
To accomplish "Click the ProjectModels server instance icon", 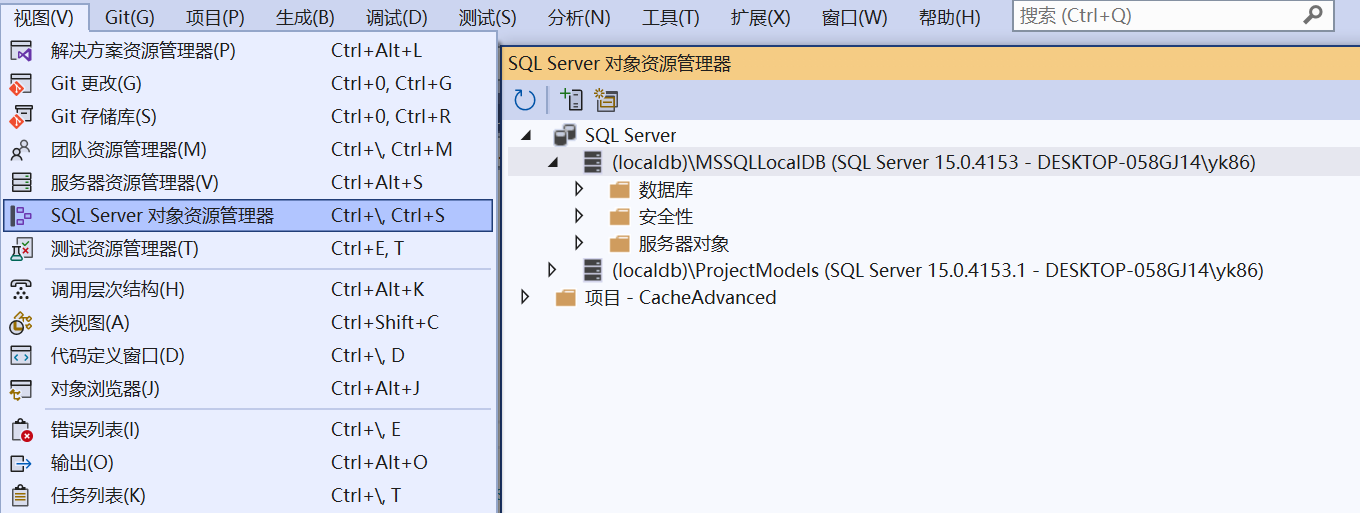I will point(593,270).
